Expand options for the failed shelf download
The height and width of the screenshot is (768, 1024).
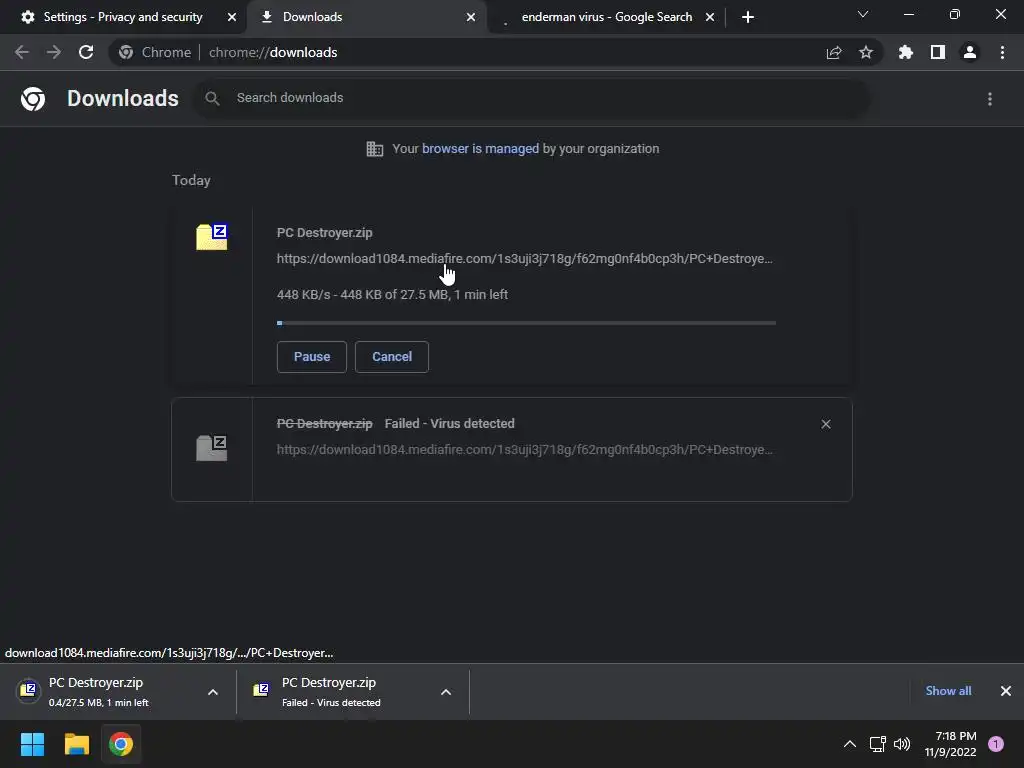(x=446, y=692)
